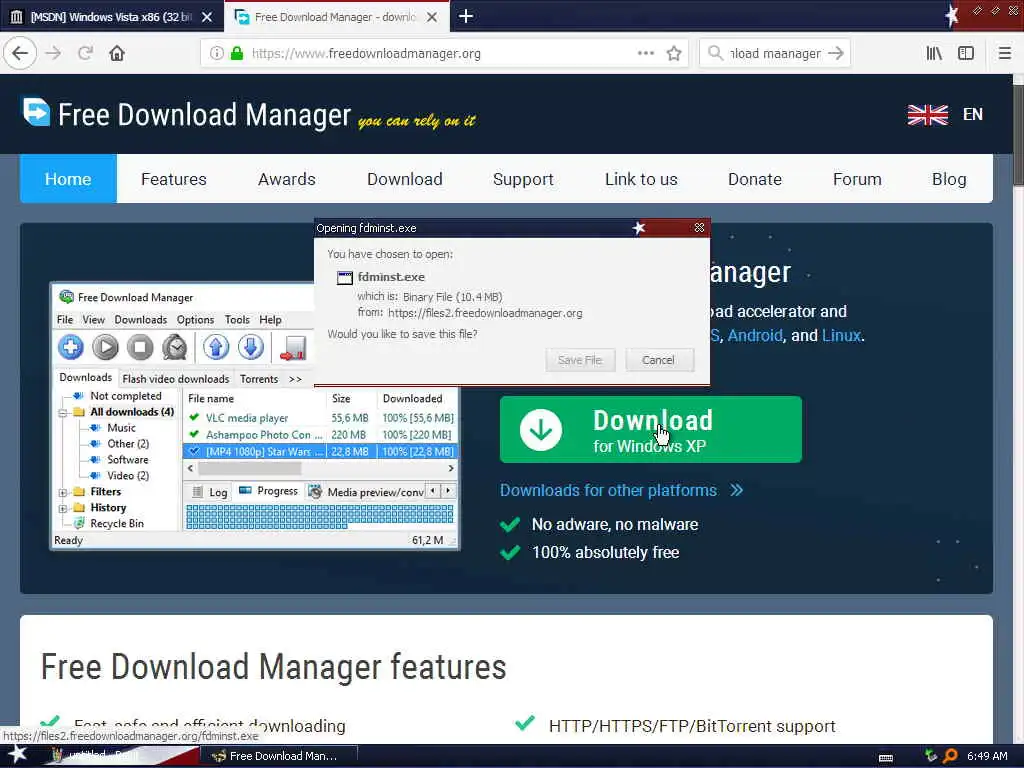
Task: Click the Free Download Manager logo icon
Action: (x=36, y=111)
